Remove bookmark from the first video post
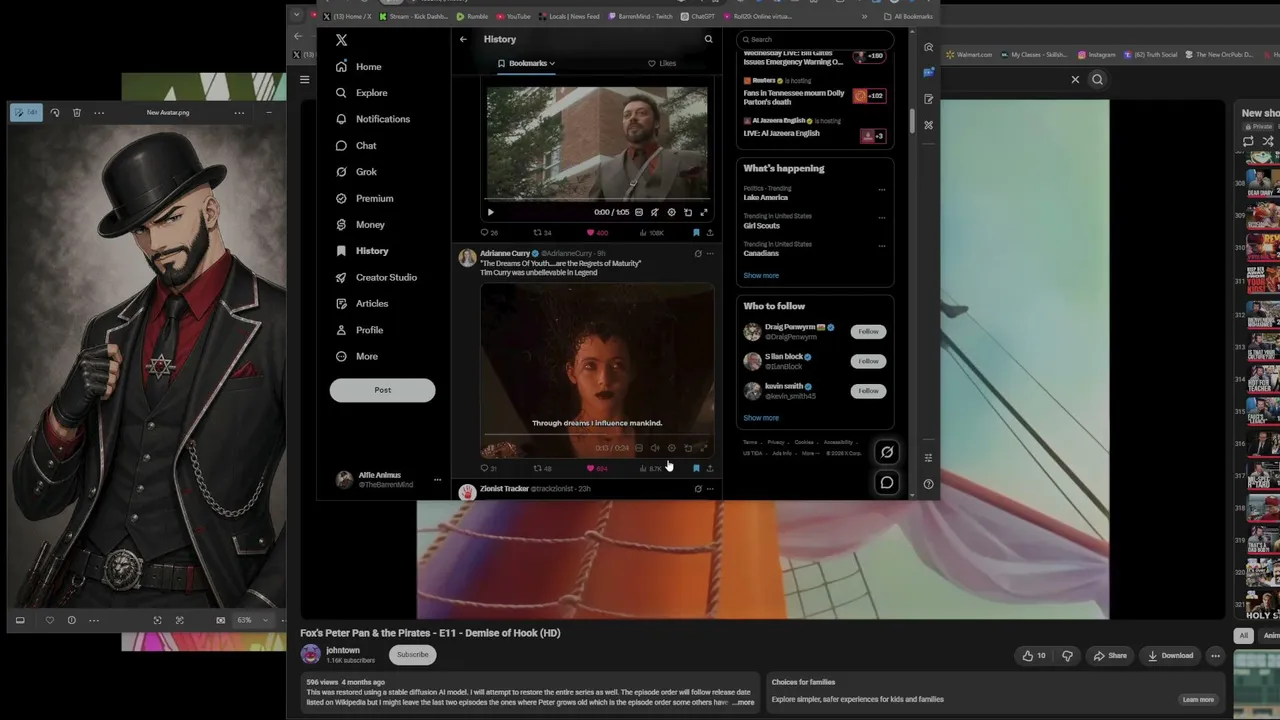This screenshot has width=1280, height=720. 696,233
